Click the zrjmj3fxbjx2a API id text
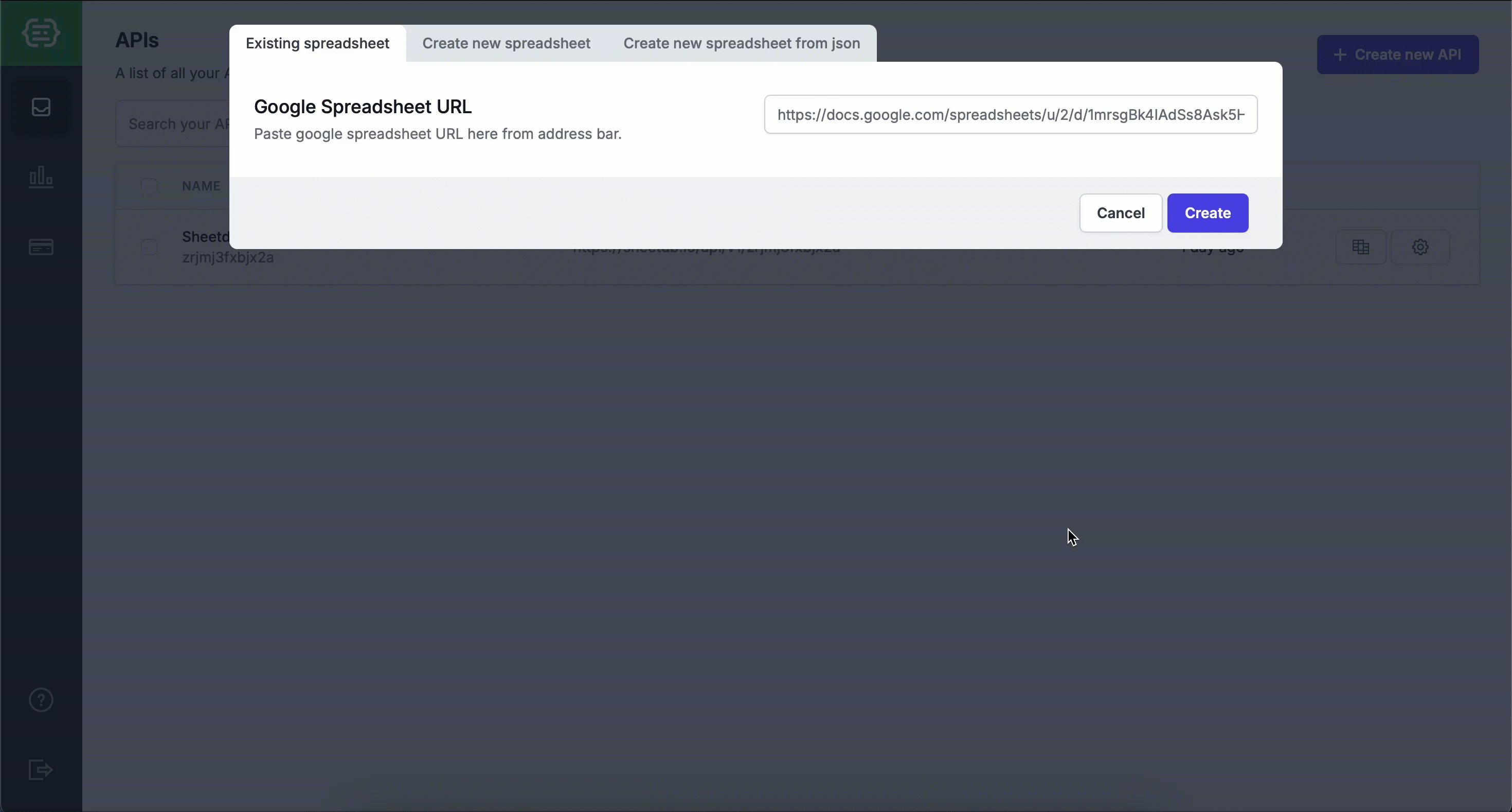Screen dimensions: 1512x812 pyautogui.click(x=228, y=258)
